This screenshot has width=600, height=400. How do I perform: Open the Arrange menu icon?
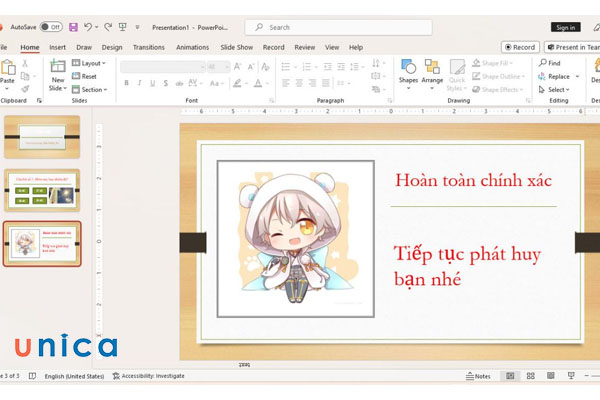[432, 74]
